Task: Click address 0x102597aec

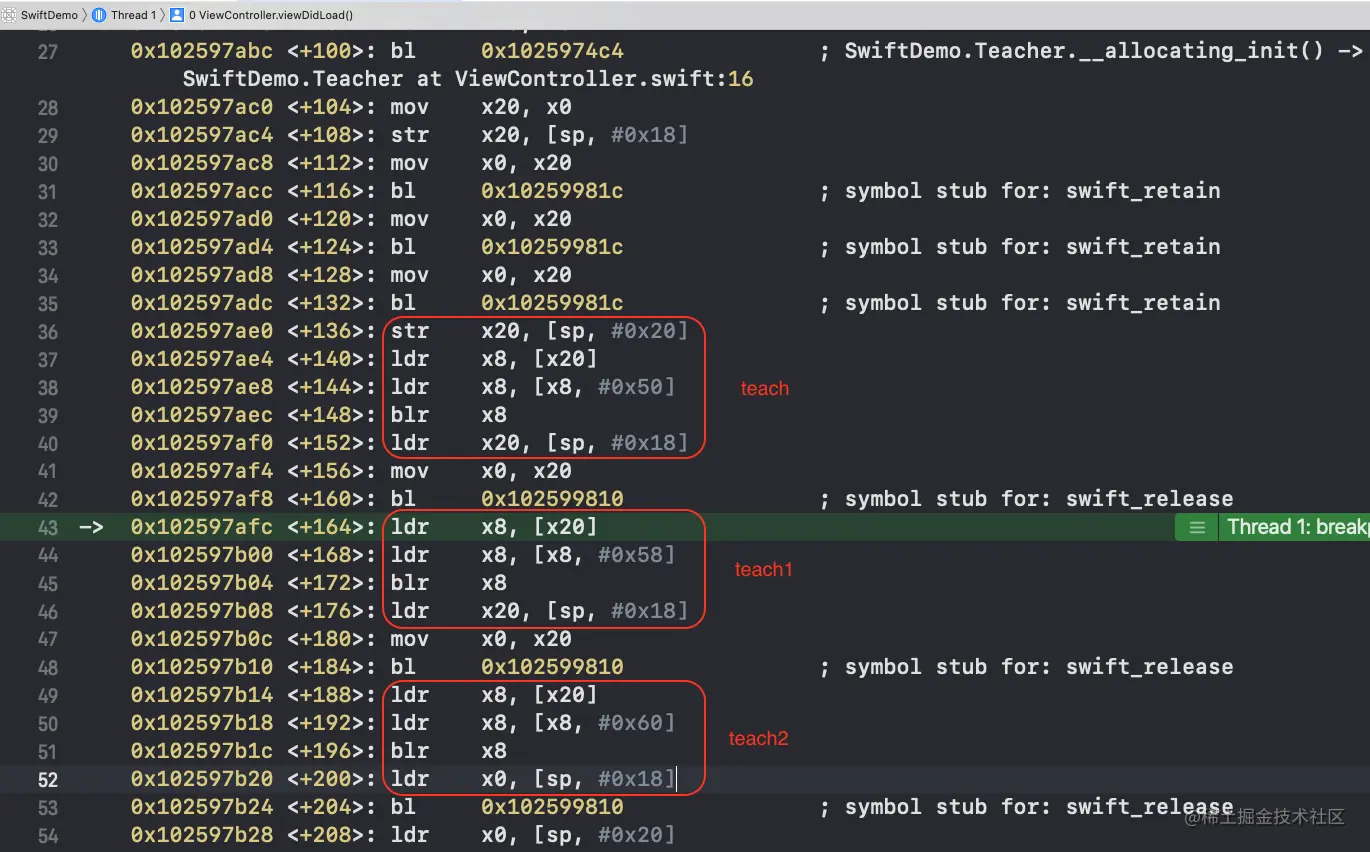Action: pos(202,415)
